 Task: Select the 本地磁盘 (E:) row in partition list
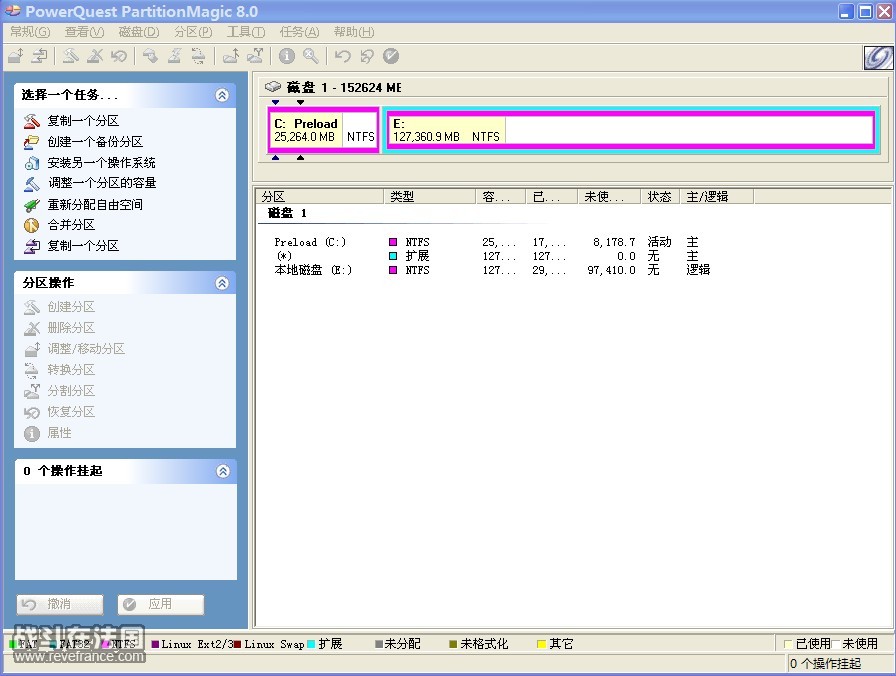491,270
